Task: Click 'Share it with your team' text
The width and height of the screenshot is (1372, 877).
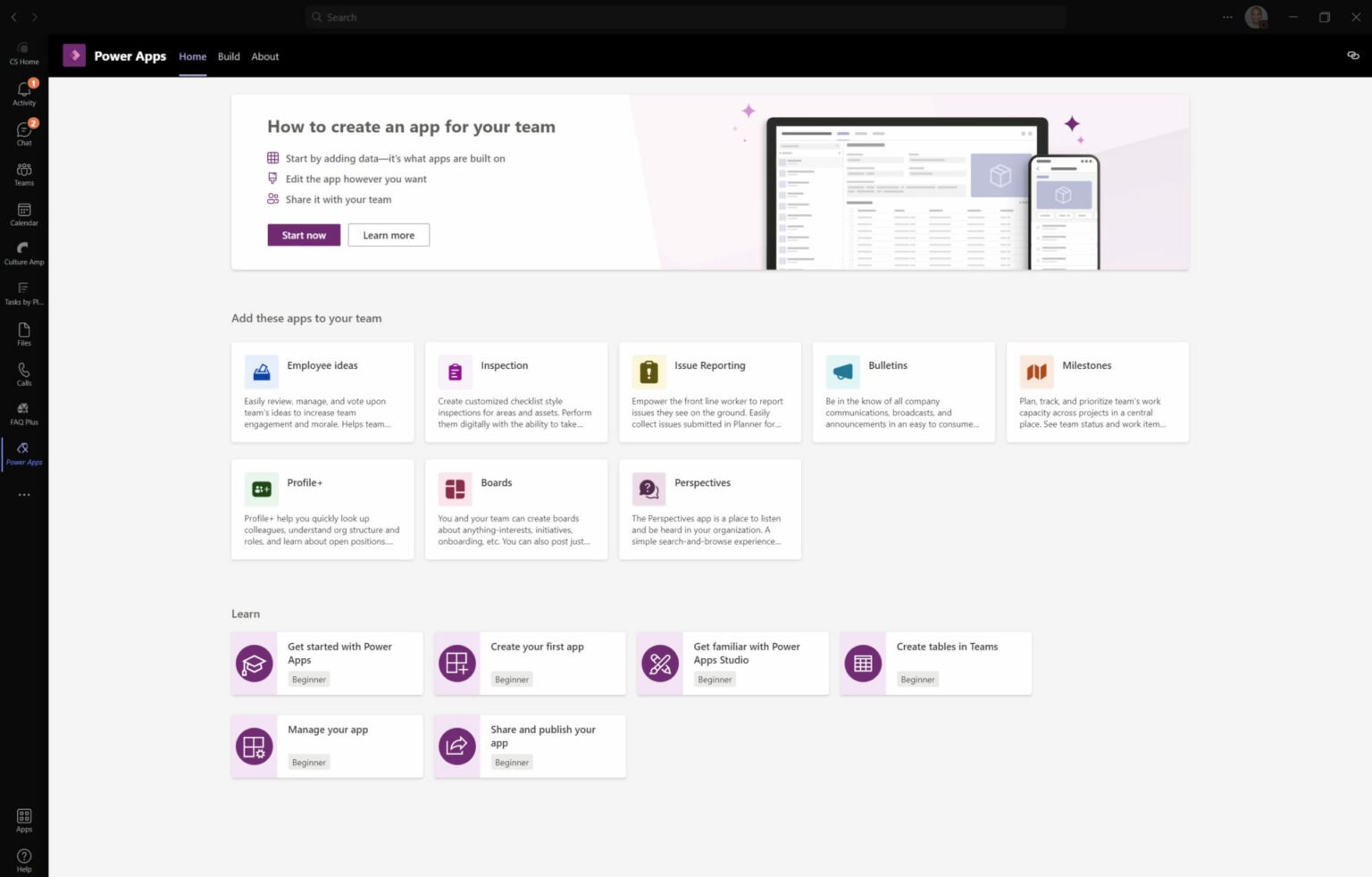Action: [339, 199]
